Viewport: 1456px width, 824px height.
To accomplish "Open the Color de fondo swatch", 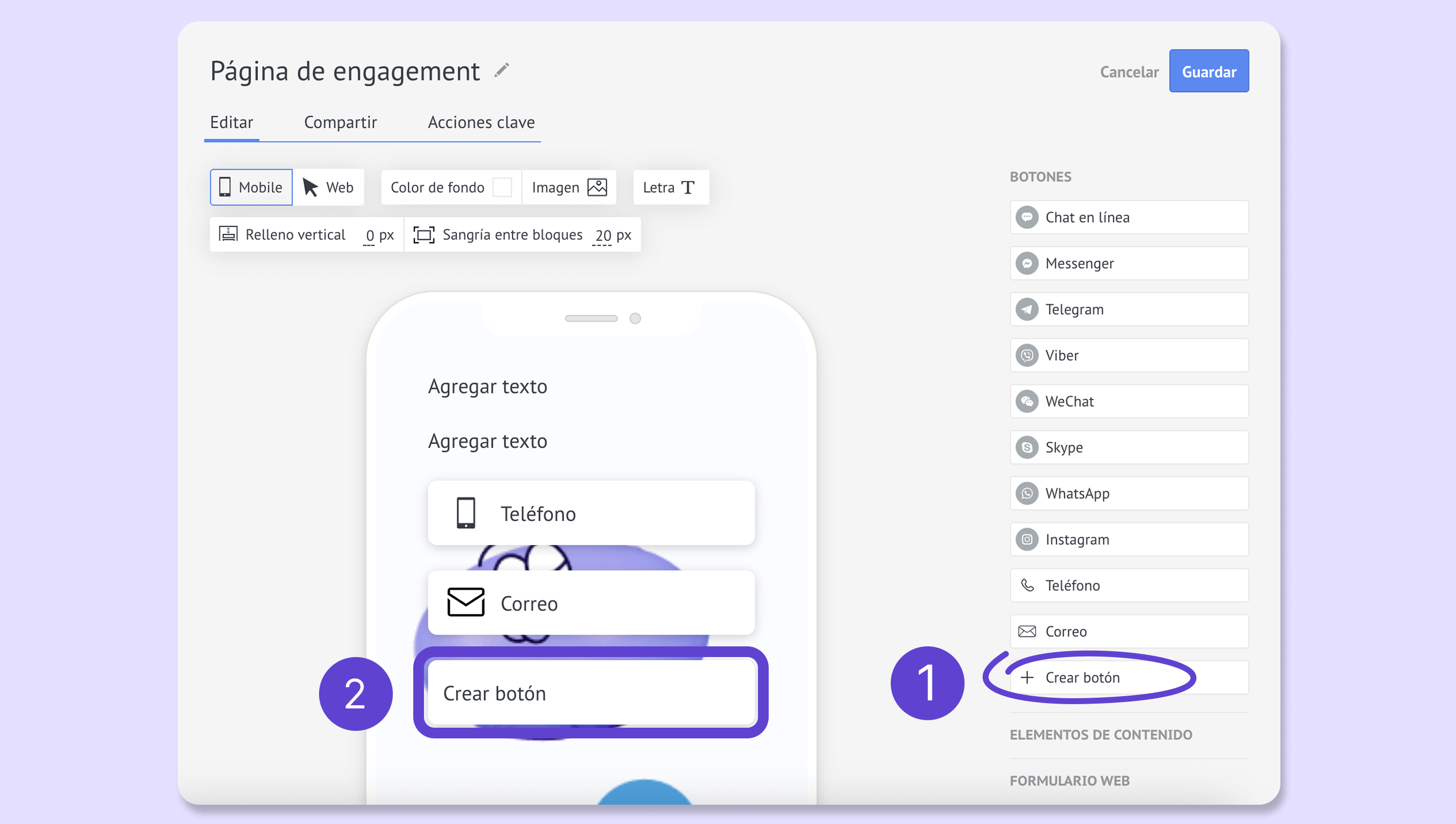I will (x=502, y=187).
